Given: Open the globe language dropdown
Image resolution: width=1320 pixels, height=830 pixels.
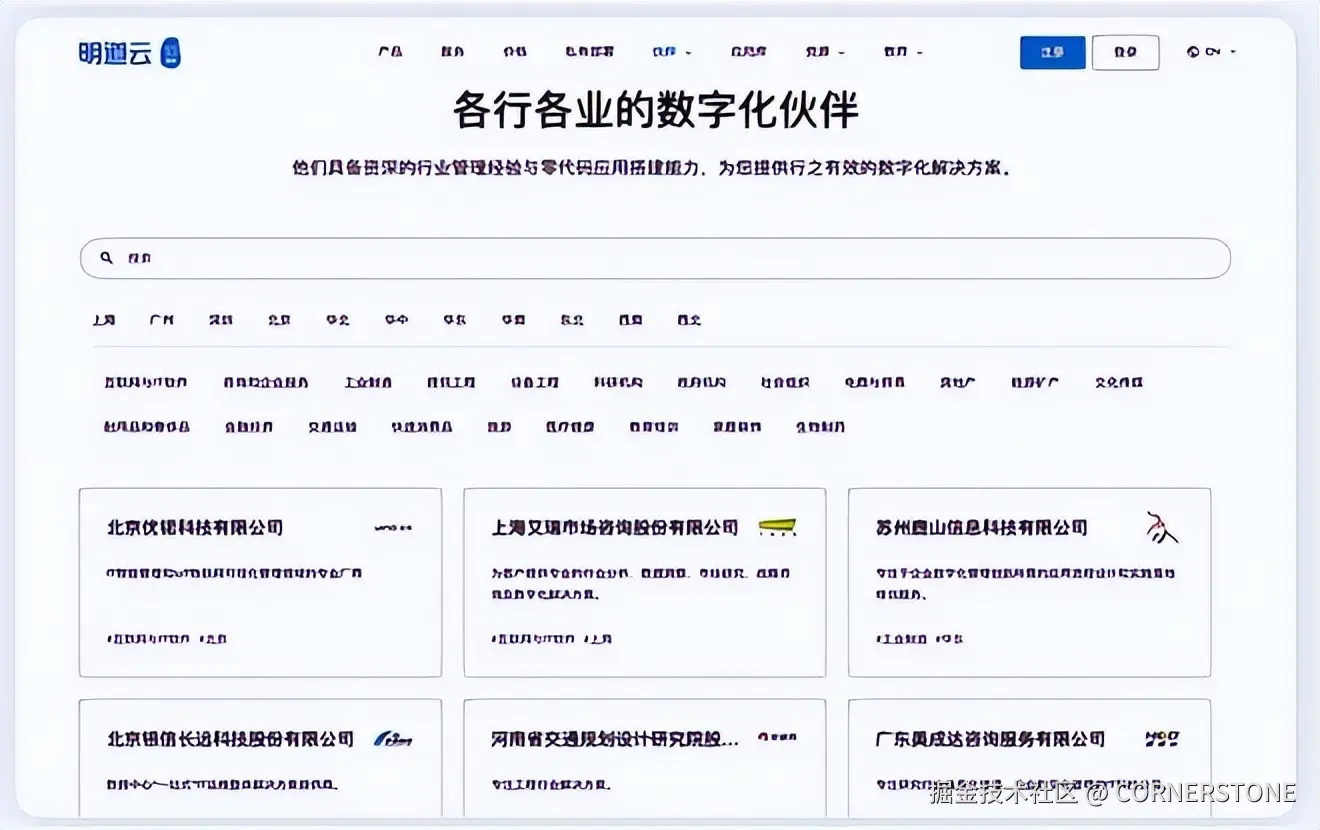Looking at the screenshot, I should pos(1211,52).
